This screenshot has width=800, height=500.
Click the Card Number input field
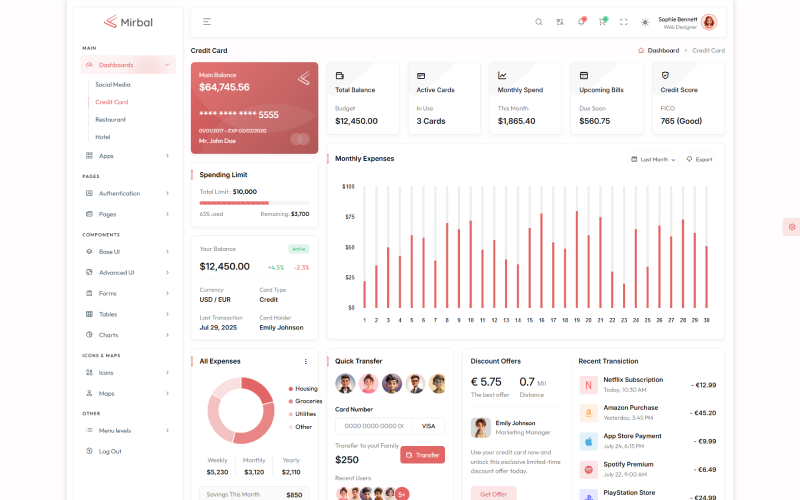[x=373, y=425]
